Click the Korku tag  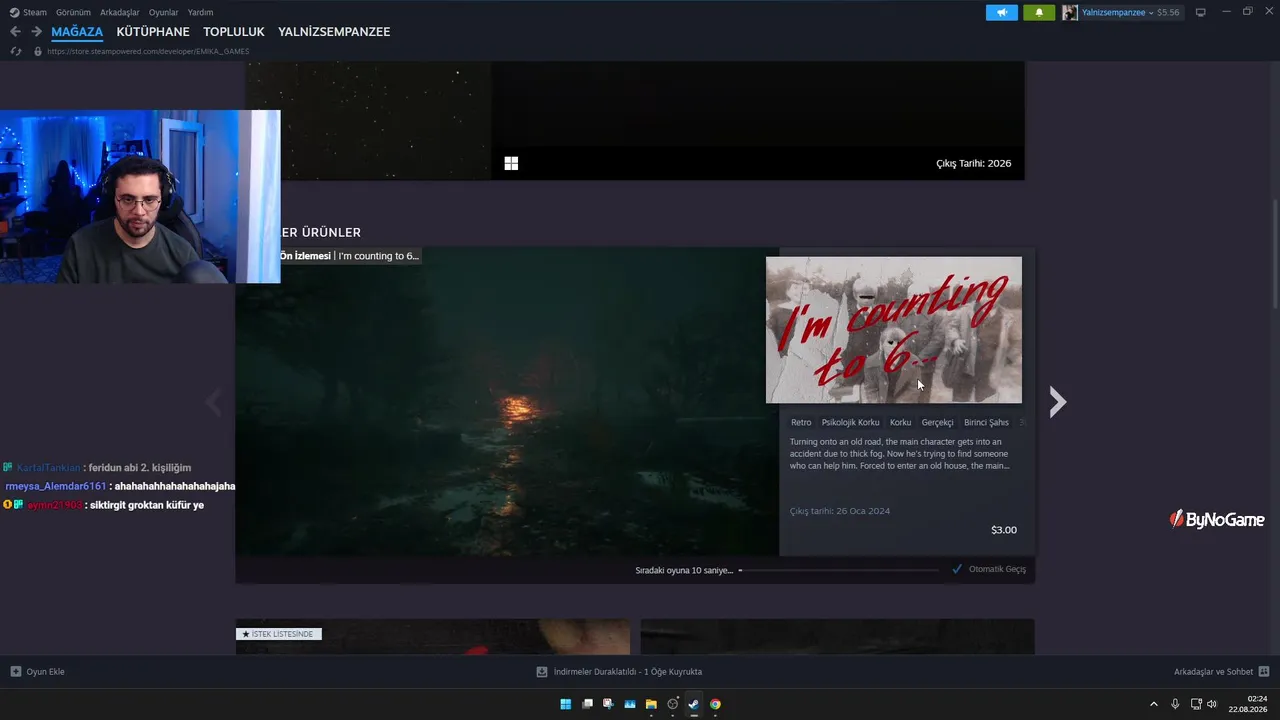[901, 422]
